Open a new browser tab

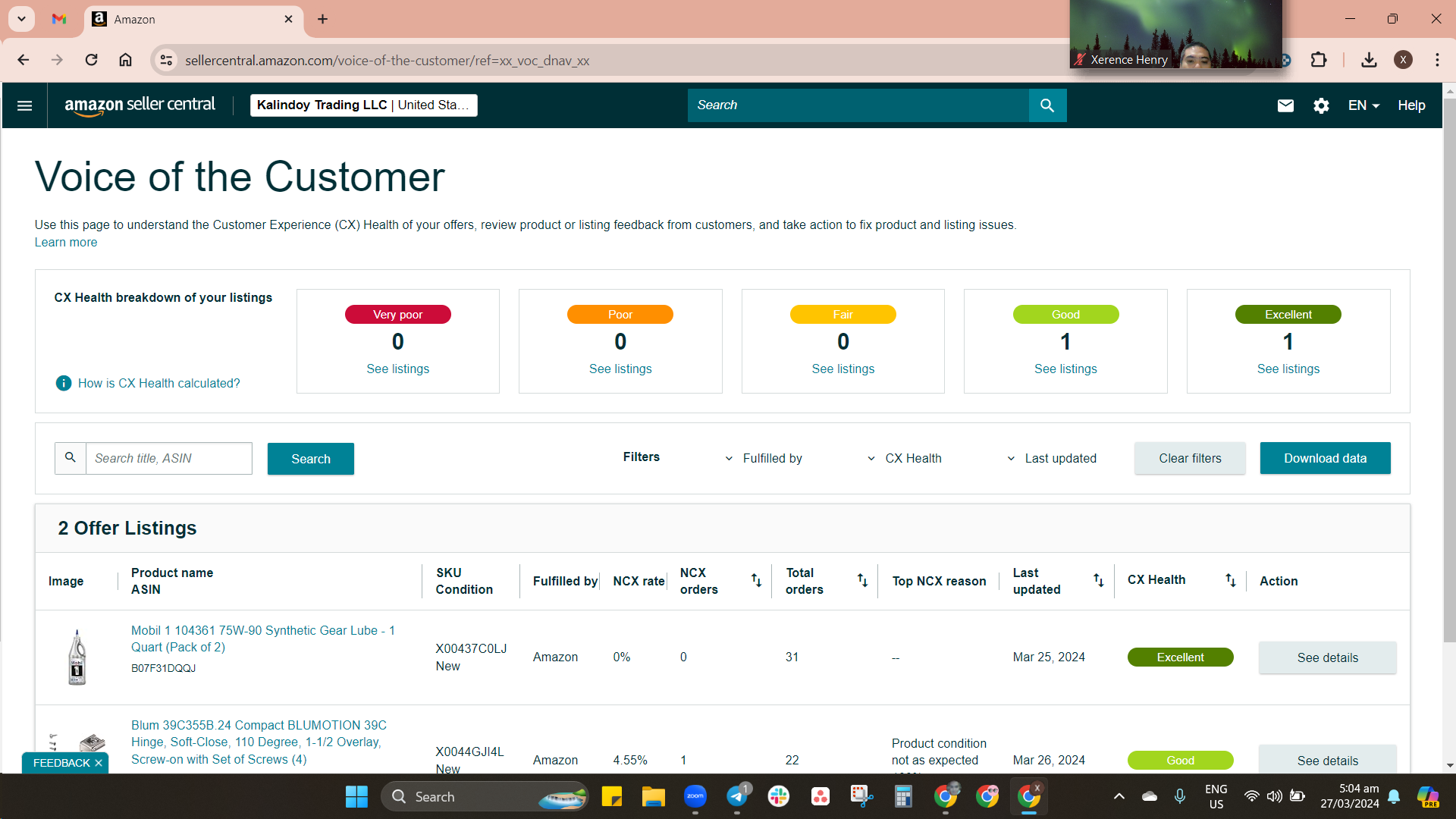322,19
